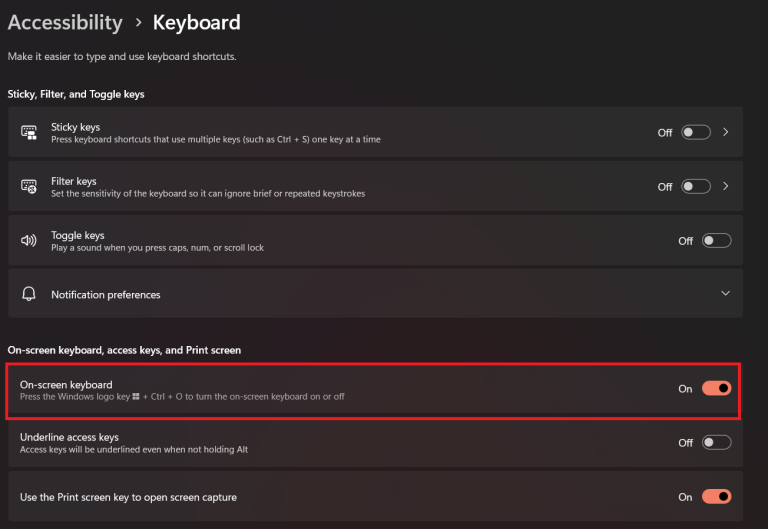This screenshot has width=768, height=529.
Task: Enable the Sticky keys switch
Action: click(x=696, y=132)
